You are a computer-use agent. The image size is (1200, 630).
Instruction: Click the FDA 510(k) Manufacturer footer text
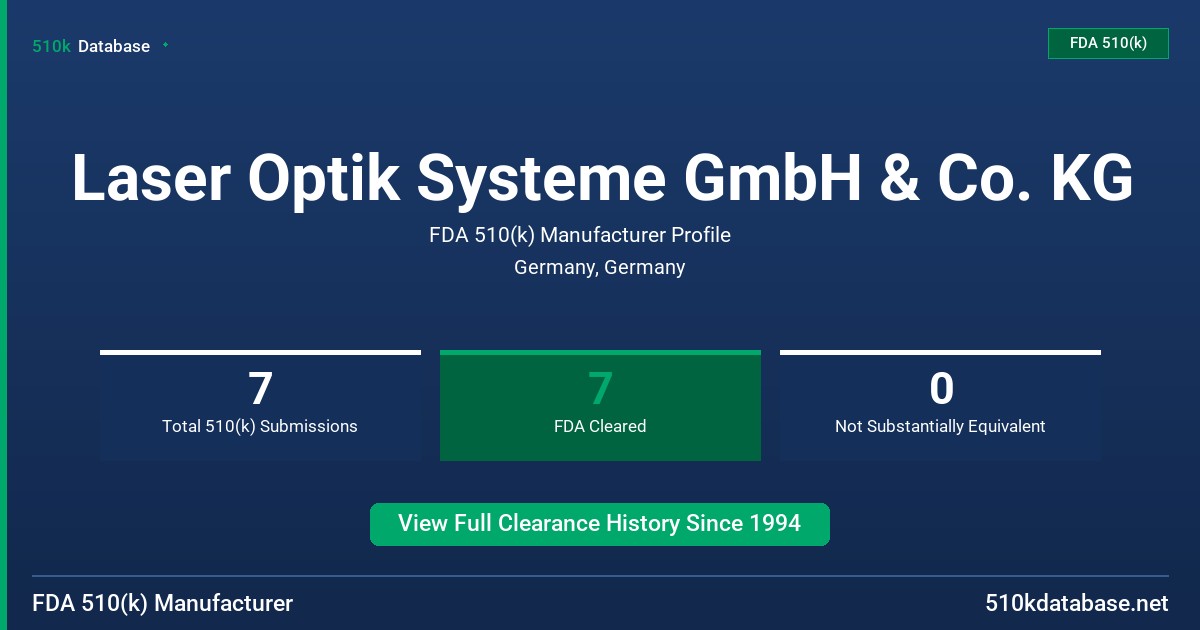[163, 603]
